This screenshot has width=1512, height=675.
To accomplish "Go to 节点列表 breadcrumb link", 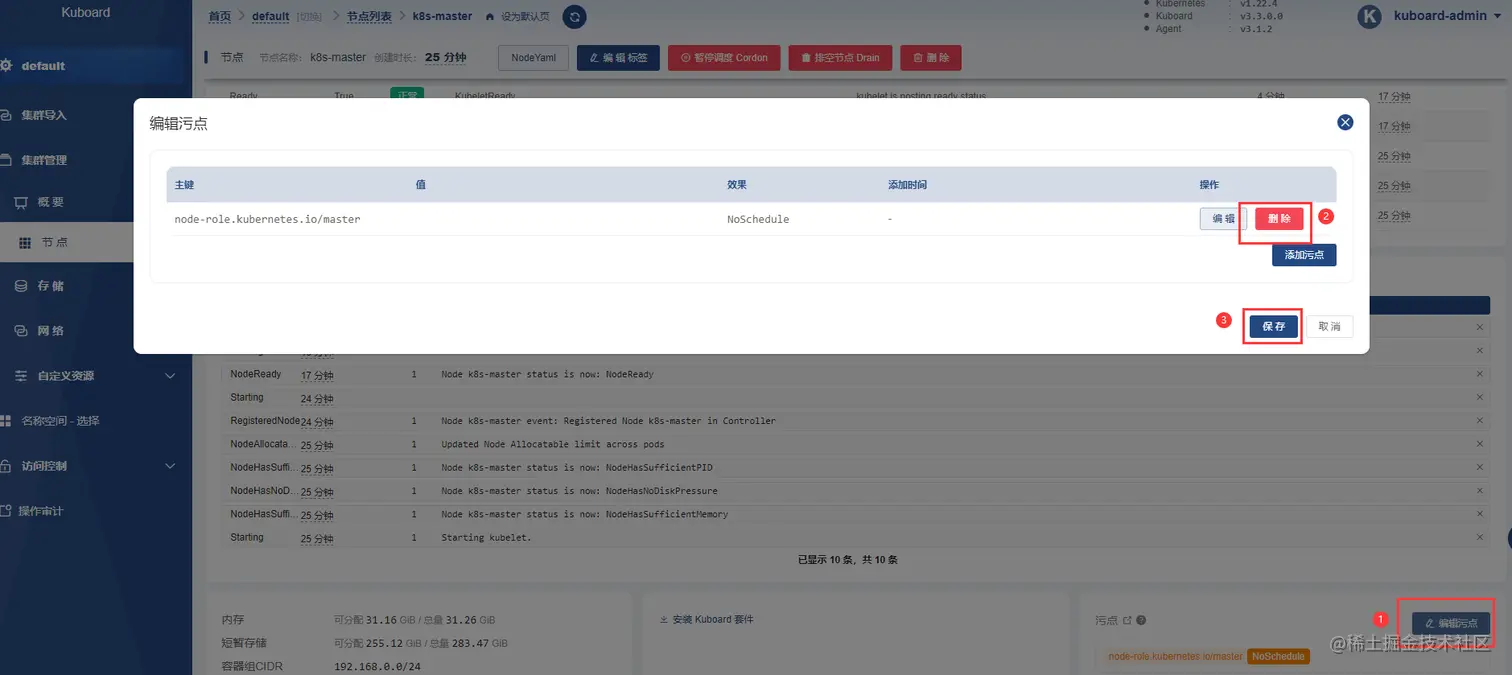I will coord(369,17).
